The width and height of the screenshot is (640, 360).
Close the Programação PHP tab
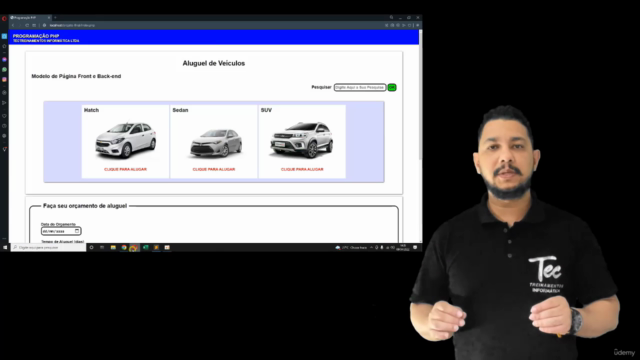[49, 18]
